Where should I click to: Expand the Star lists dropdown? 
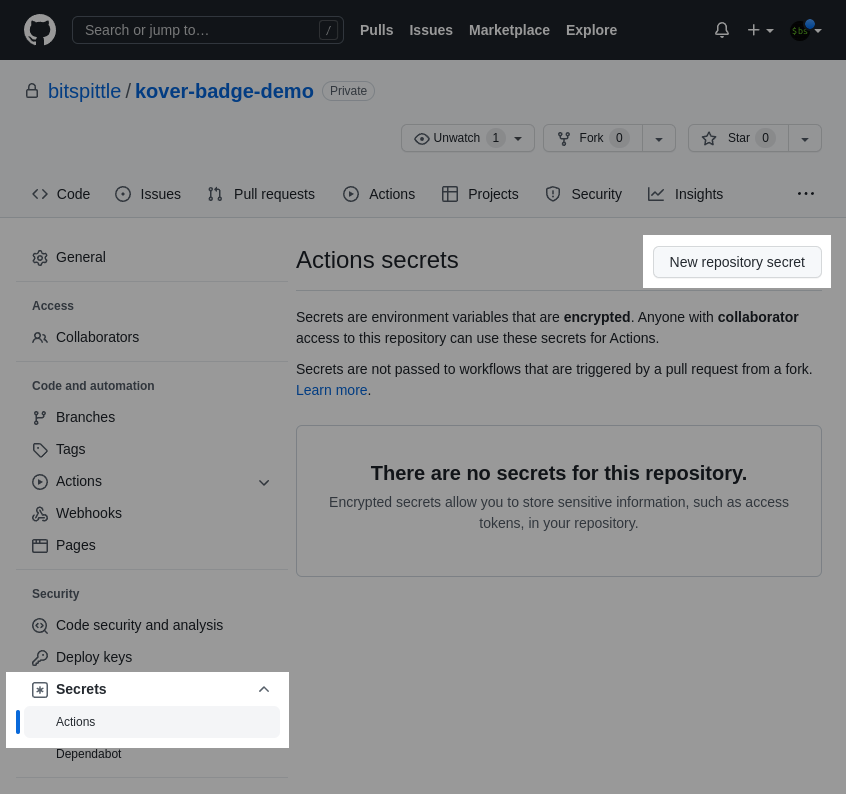click(805, 139)
